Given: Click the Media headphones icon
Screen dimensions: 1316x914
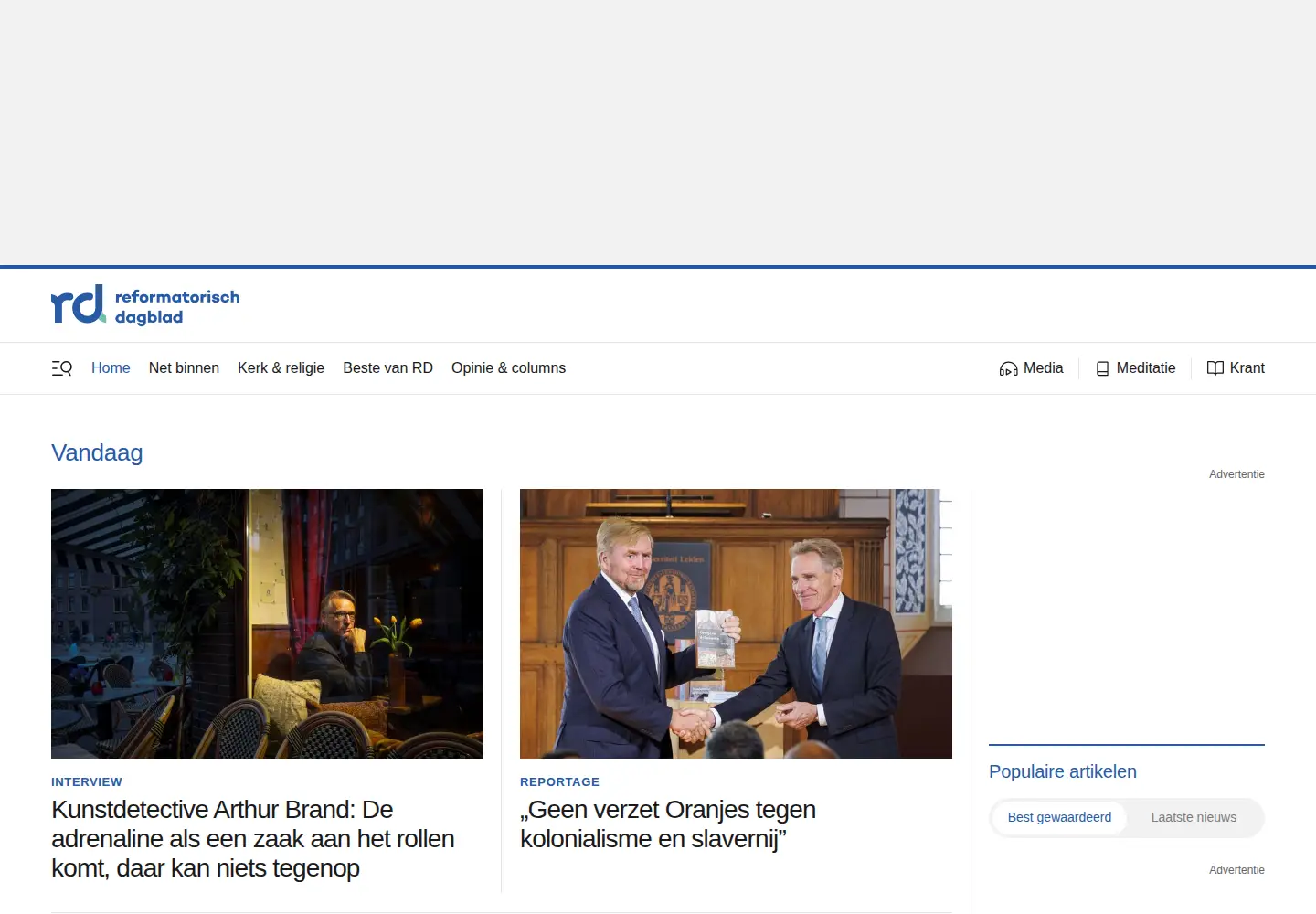Looking at the screenshot, I should pos(1008,368).
